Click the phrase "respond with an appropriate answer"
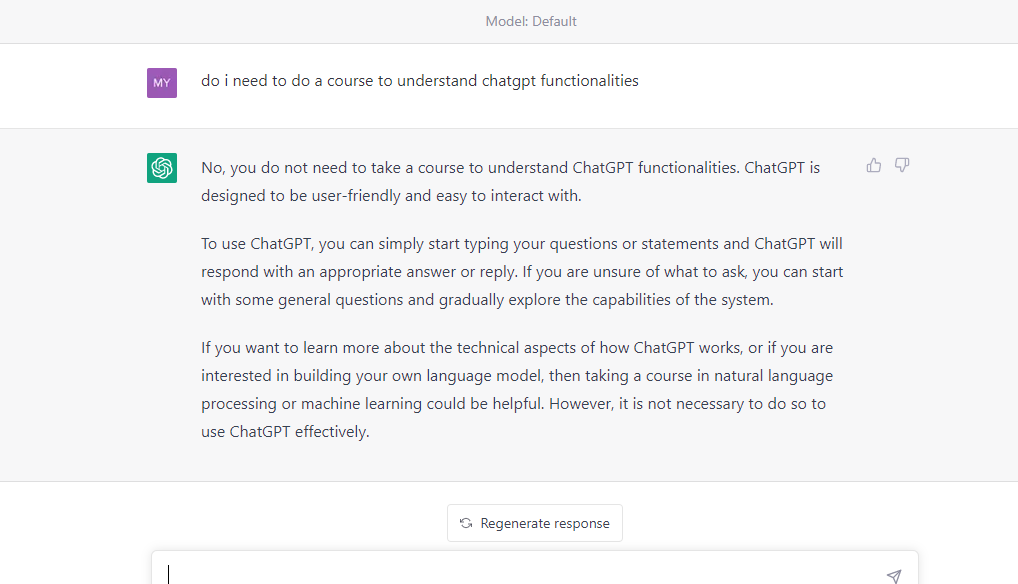This screenshot has width=1018, height=584. (329, 272)
